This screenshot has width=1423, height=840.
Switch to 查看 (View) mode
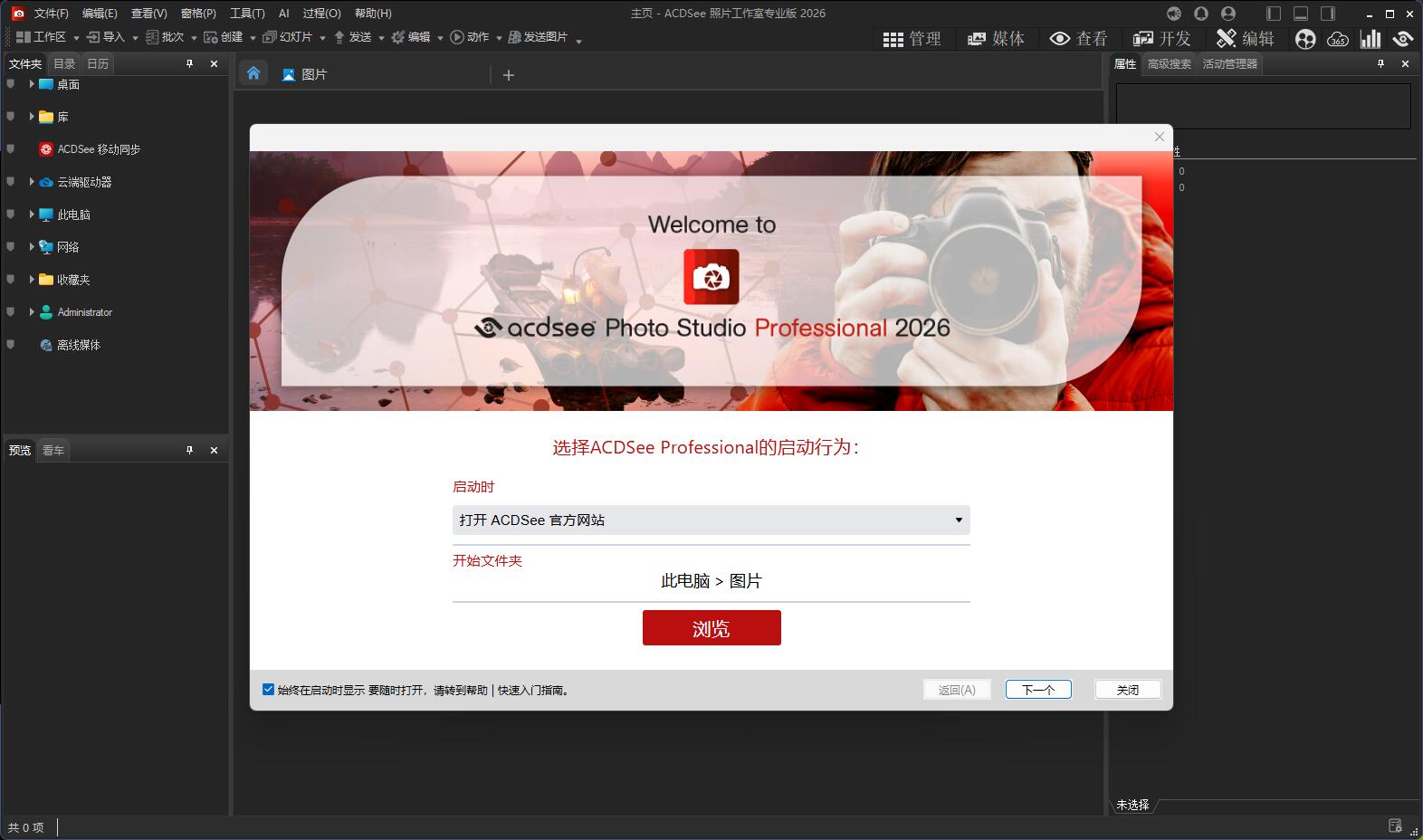pos(1078,39)
